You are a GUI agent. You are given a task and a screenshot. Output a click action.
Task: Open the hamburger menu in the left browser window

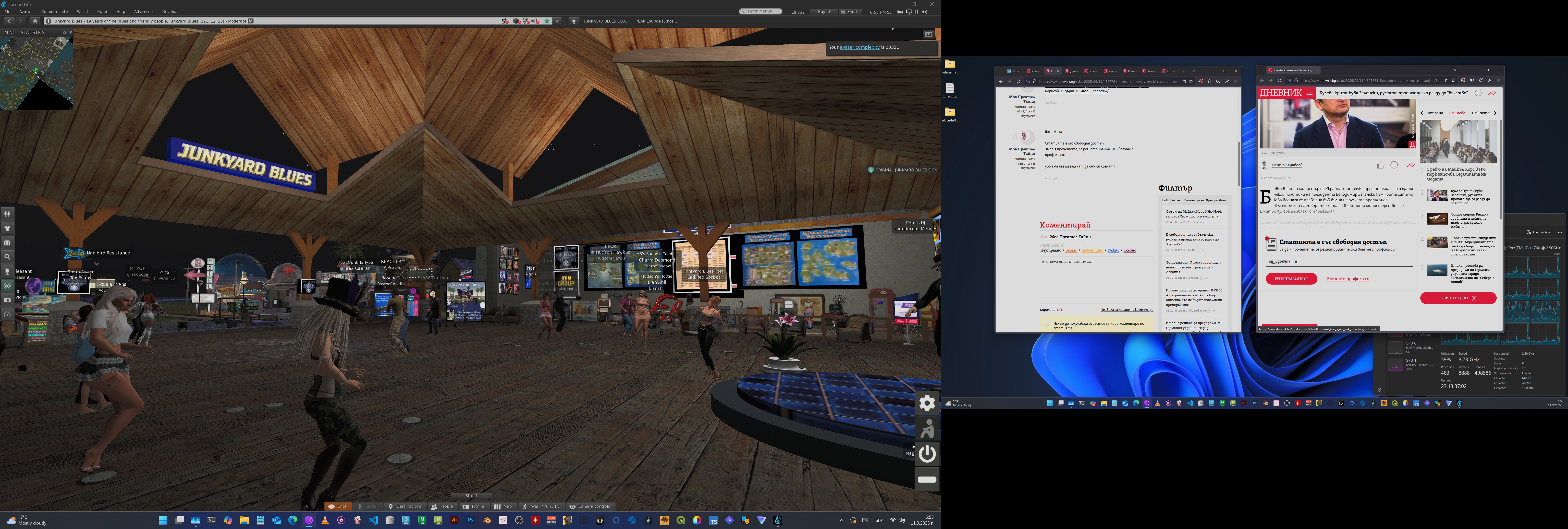tap(1236, 81)
